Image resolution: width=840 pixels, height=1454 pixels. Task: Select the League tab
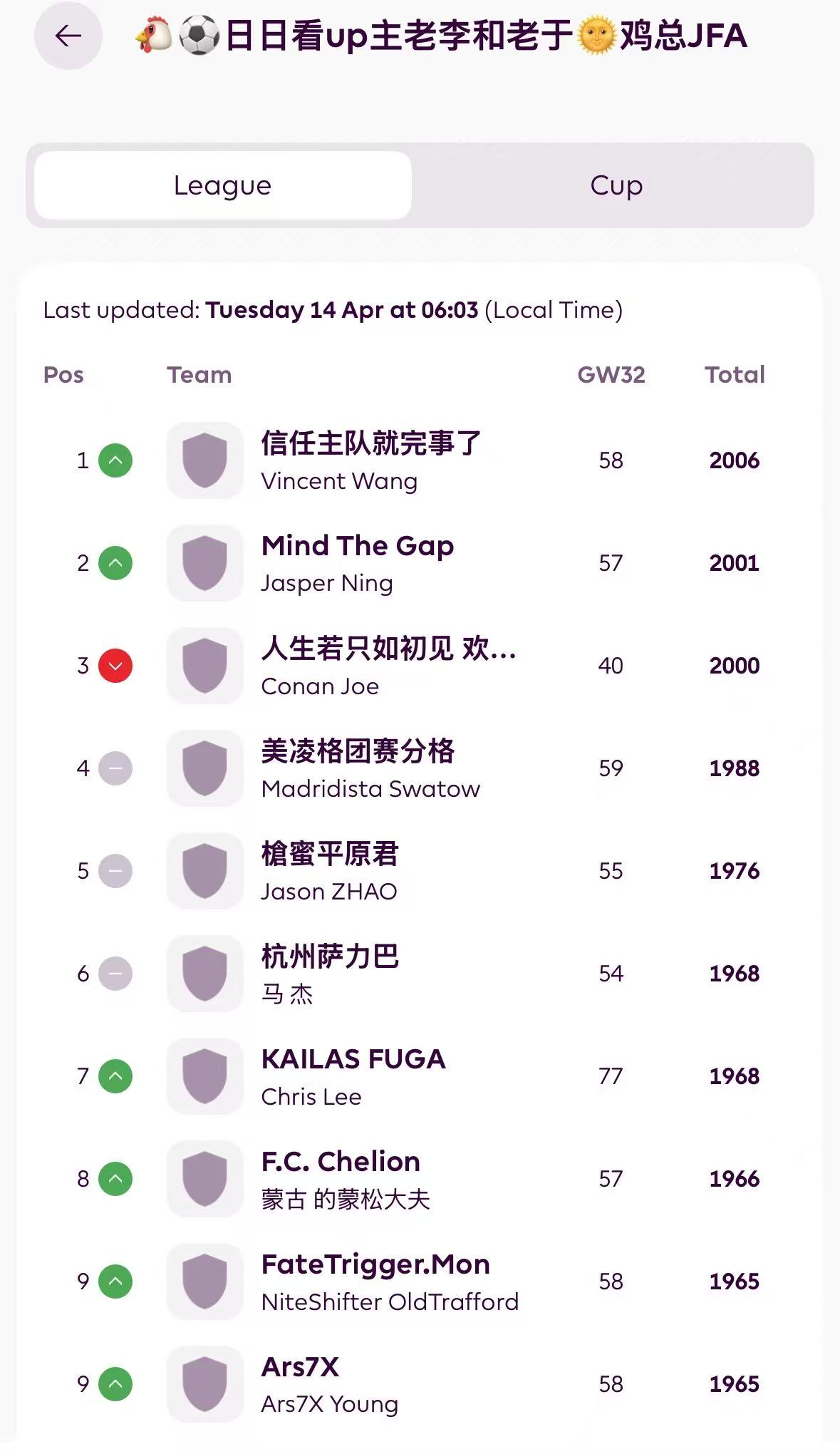pyautogui.click(x=223, y=185)
